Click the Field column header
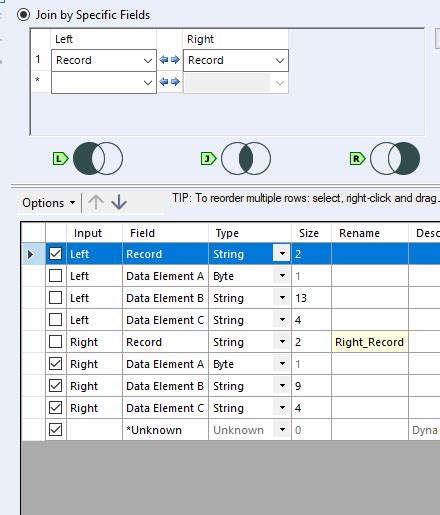440x515 pixels. pyautogui.click(x=142, y=233)
